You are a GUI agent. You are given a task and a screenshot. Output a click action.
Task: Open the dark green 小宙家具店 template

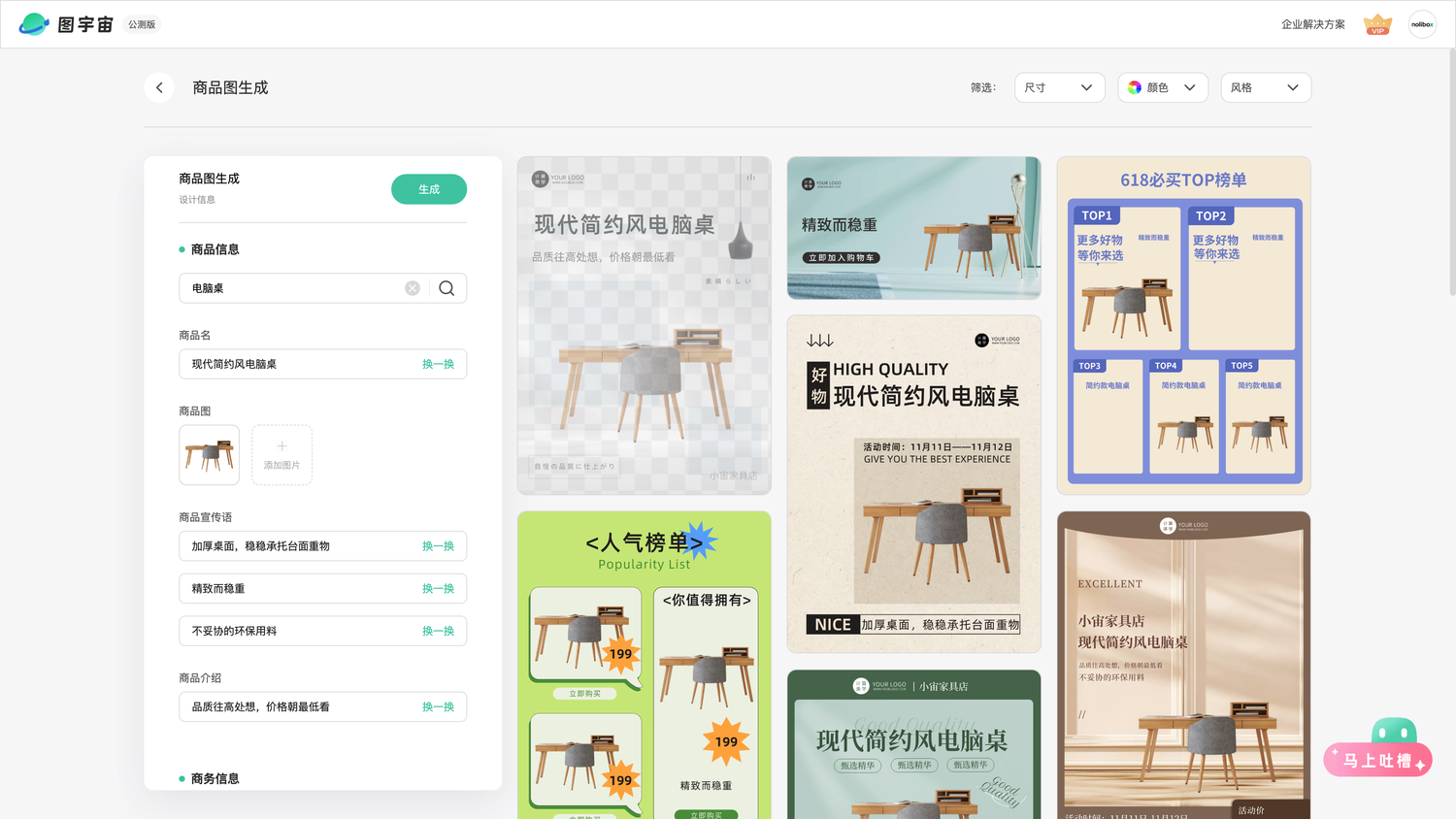pyautogui.click(x=914, y=744)
